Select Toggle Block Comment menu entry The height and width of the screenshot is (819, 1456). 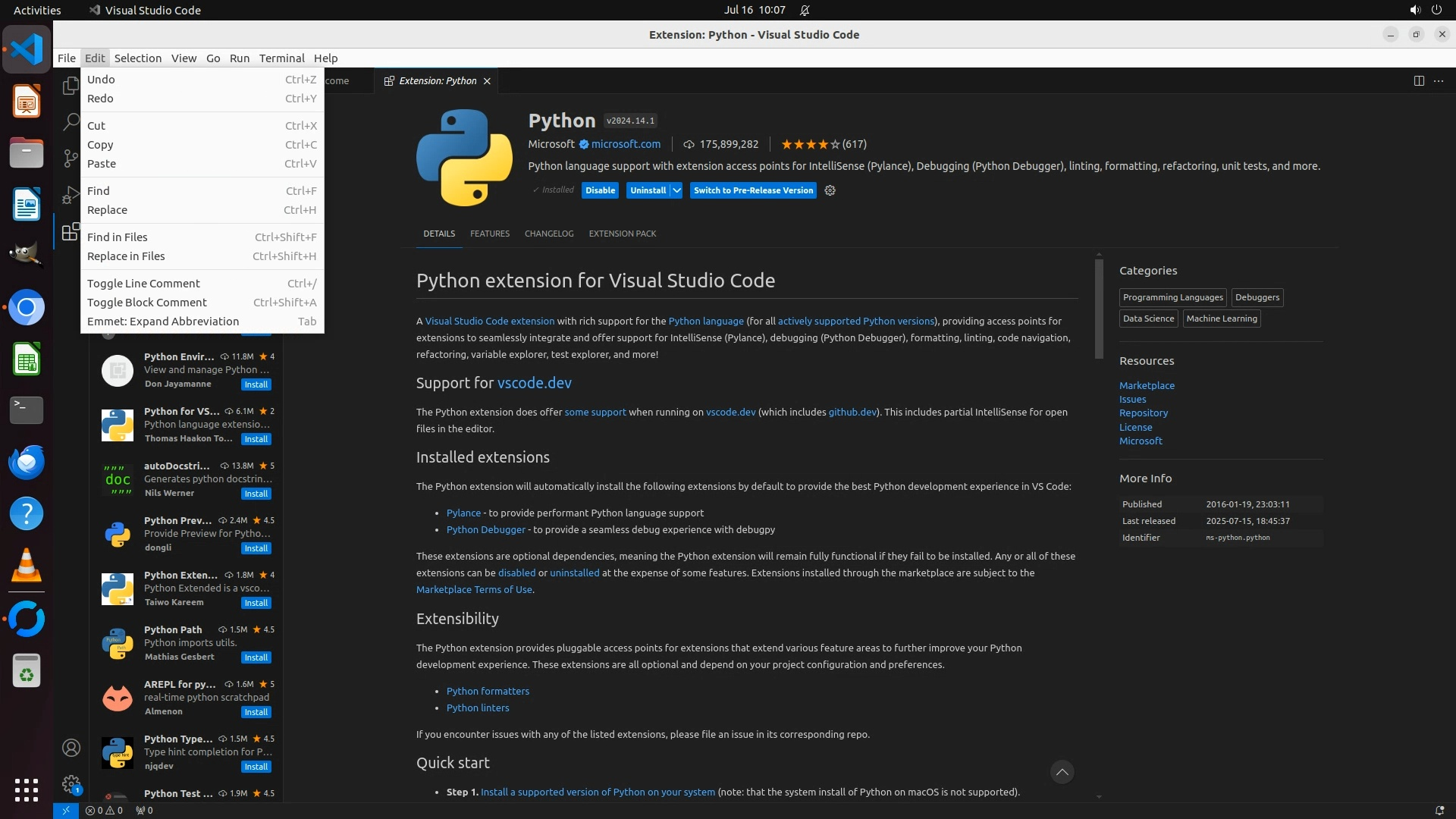click(x=146, y=302)
